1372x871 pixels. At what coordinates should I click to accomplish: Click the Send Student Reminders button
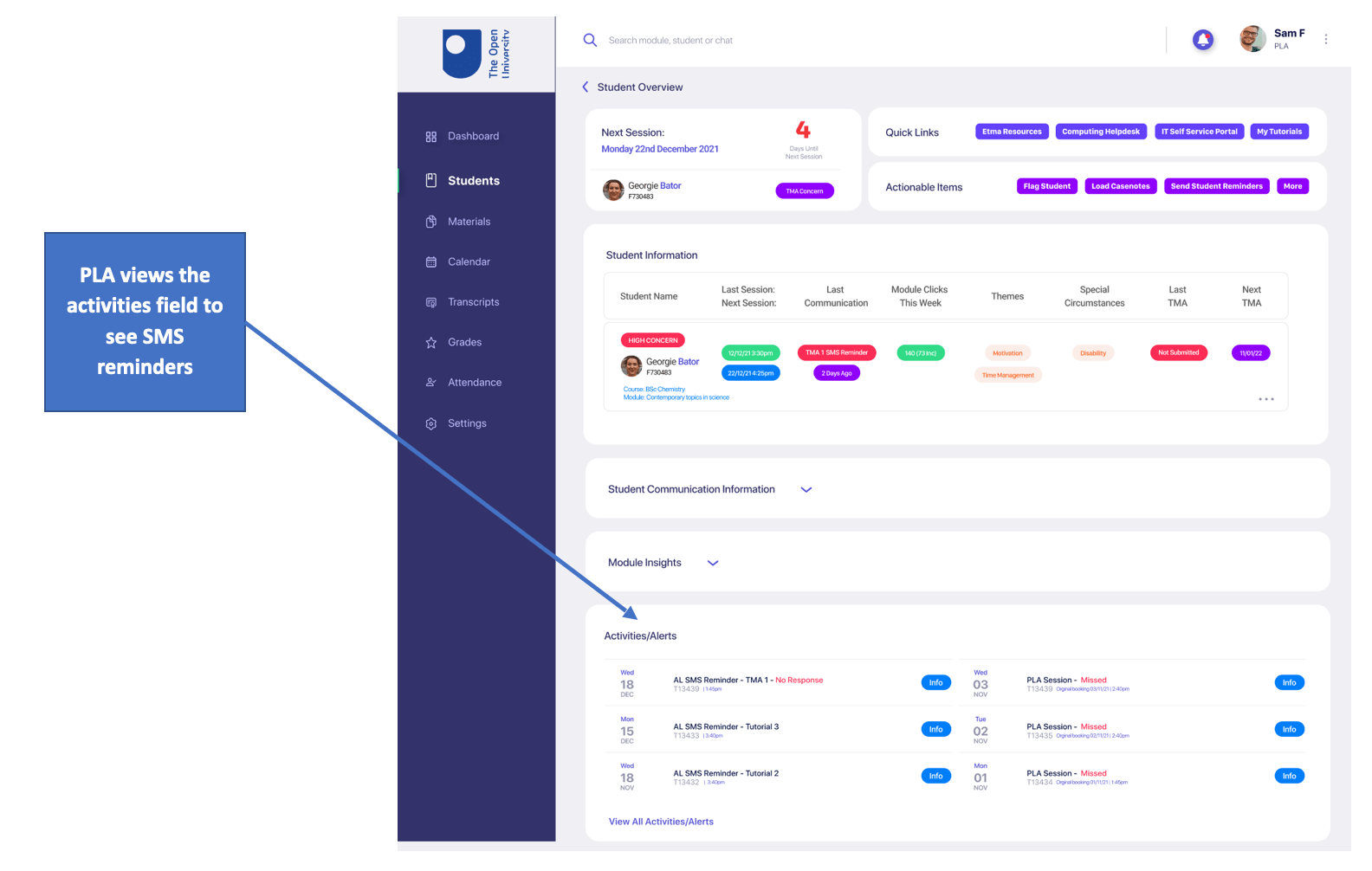(x=1216, y=186)
